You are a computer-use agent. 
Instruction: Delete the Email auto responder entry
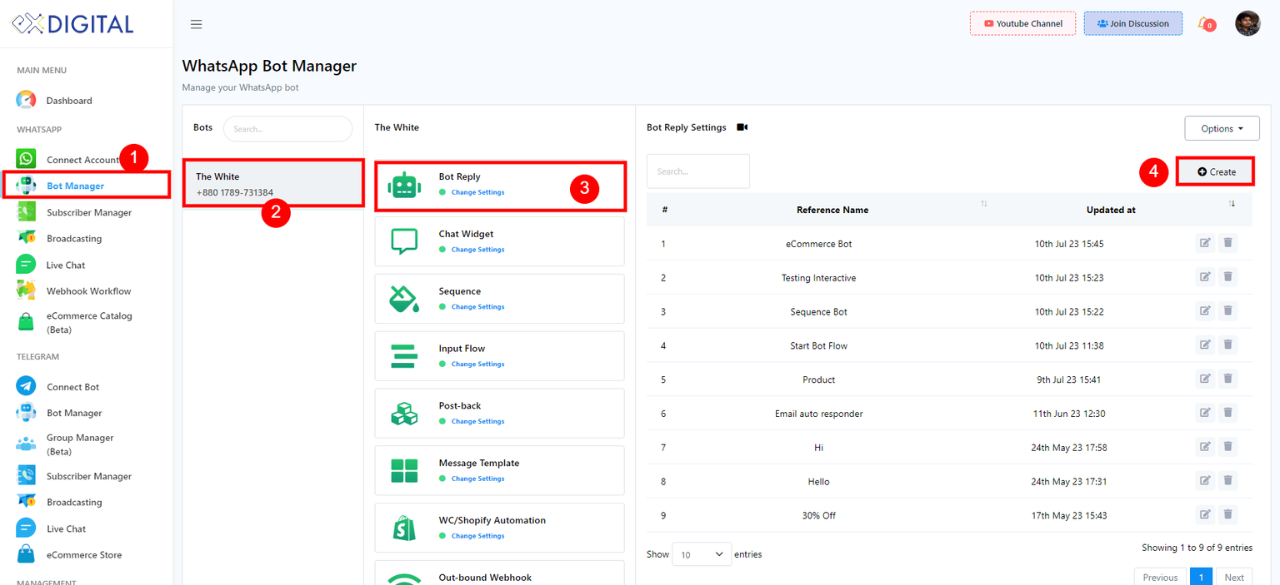click(x=1228, y=413)
